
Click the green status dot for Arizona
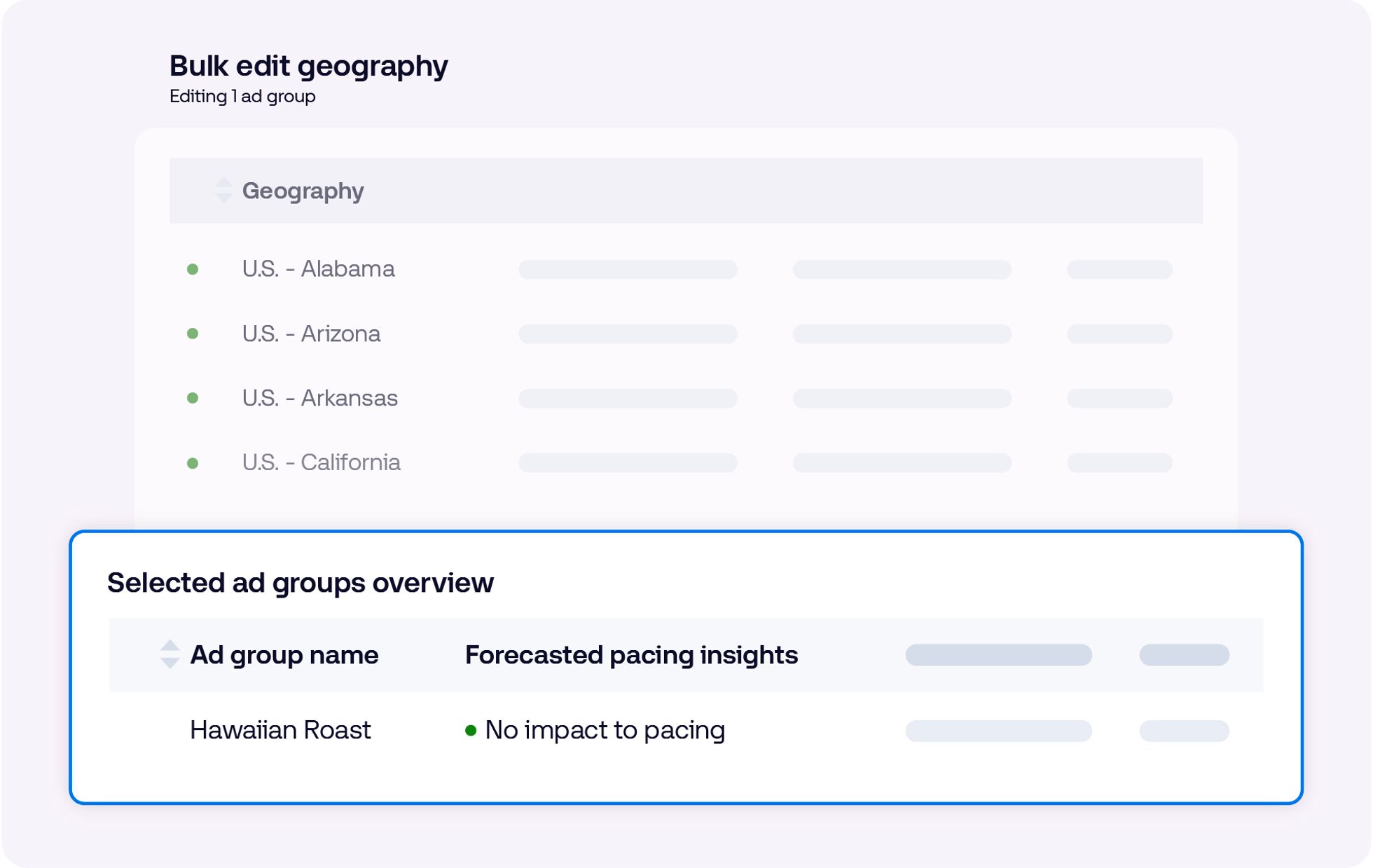(x=193, y=333)
